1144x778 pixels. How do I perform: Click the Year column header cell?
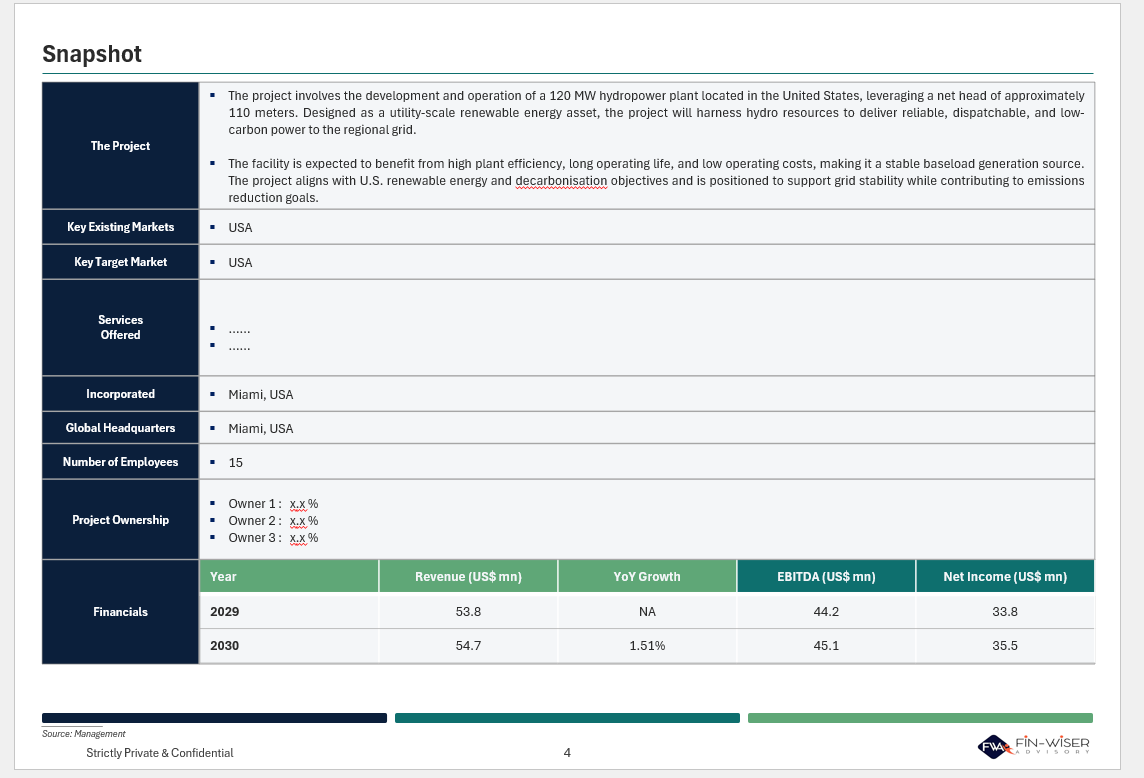[x=289, y=577]
